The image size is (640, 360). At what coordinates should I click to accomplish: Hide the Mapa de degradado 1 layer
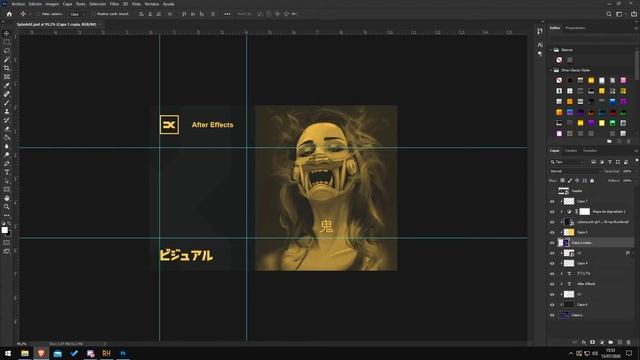pyautogui.click(x=552, y=211)
